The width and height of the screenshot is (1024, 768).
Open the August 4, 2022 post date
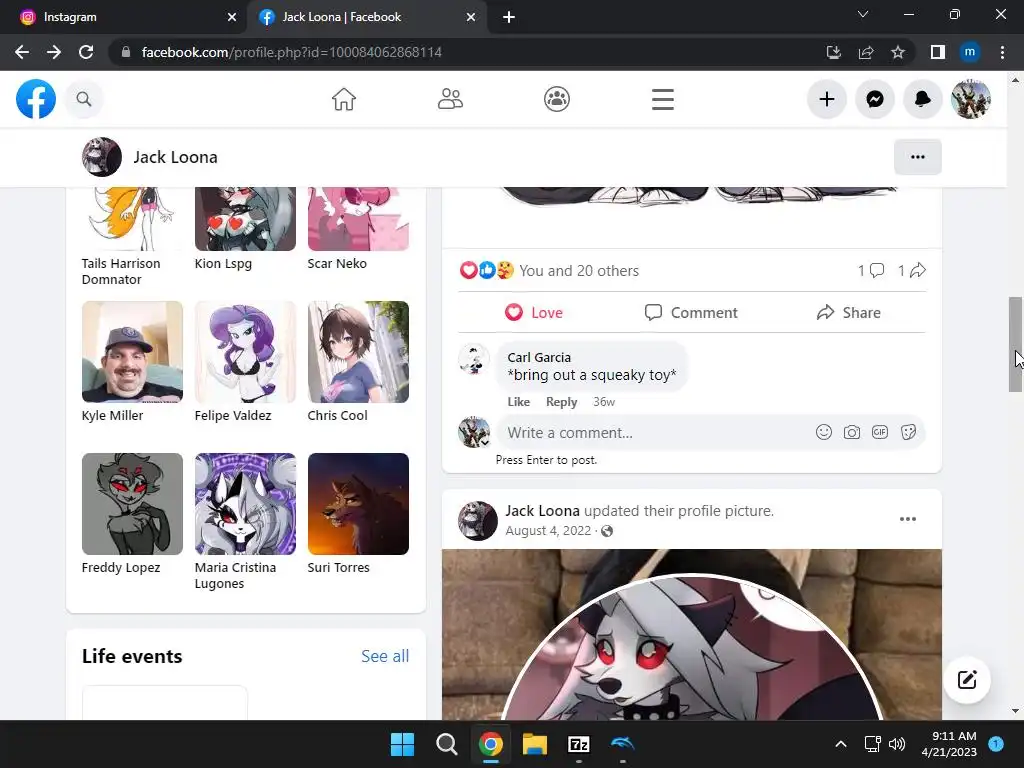[548, 531]
